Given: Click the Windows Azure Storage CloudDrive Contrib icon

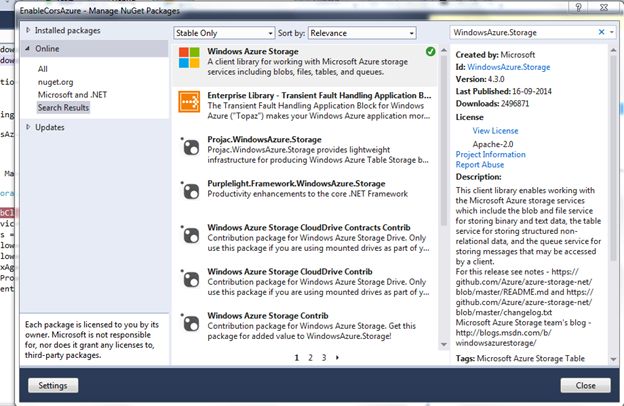Looking at the screenshot, I should [191, 279].
